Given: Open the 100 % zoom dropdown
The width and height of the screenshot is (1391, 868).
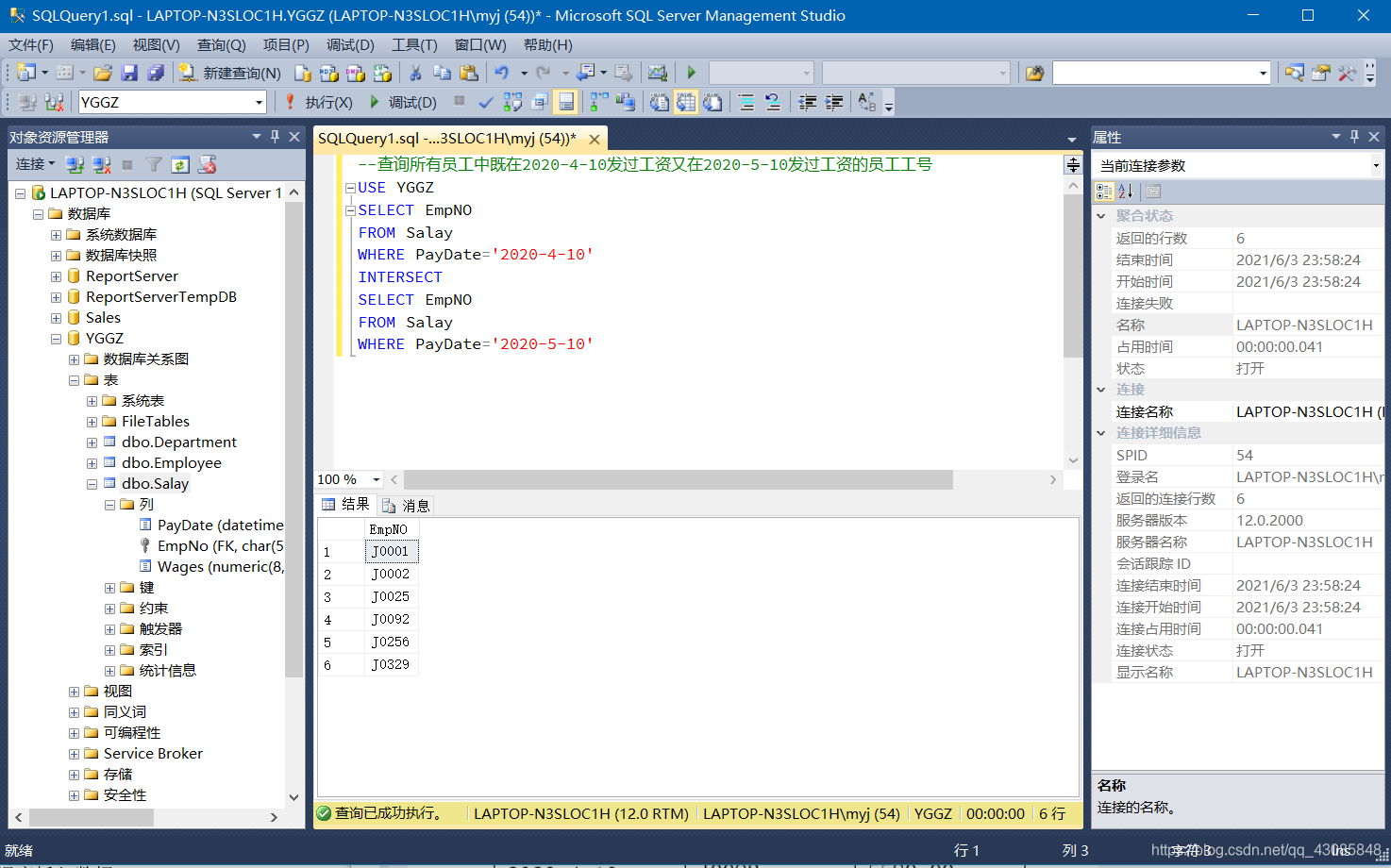Looking at the screenshot, I should tap(376, 479).
